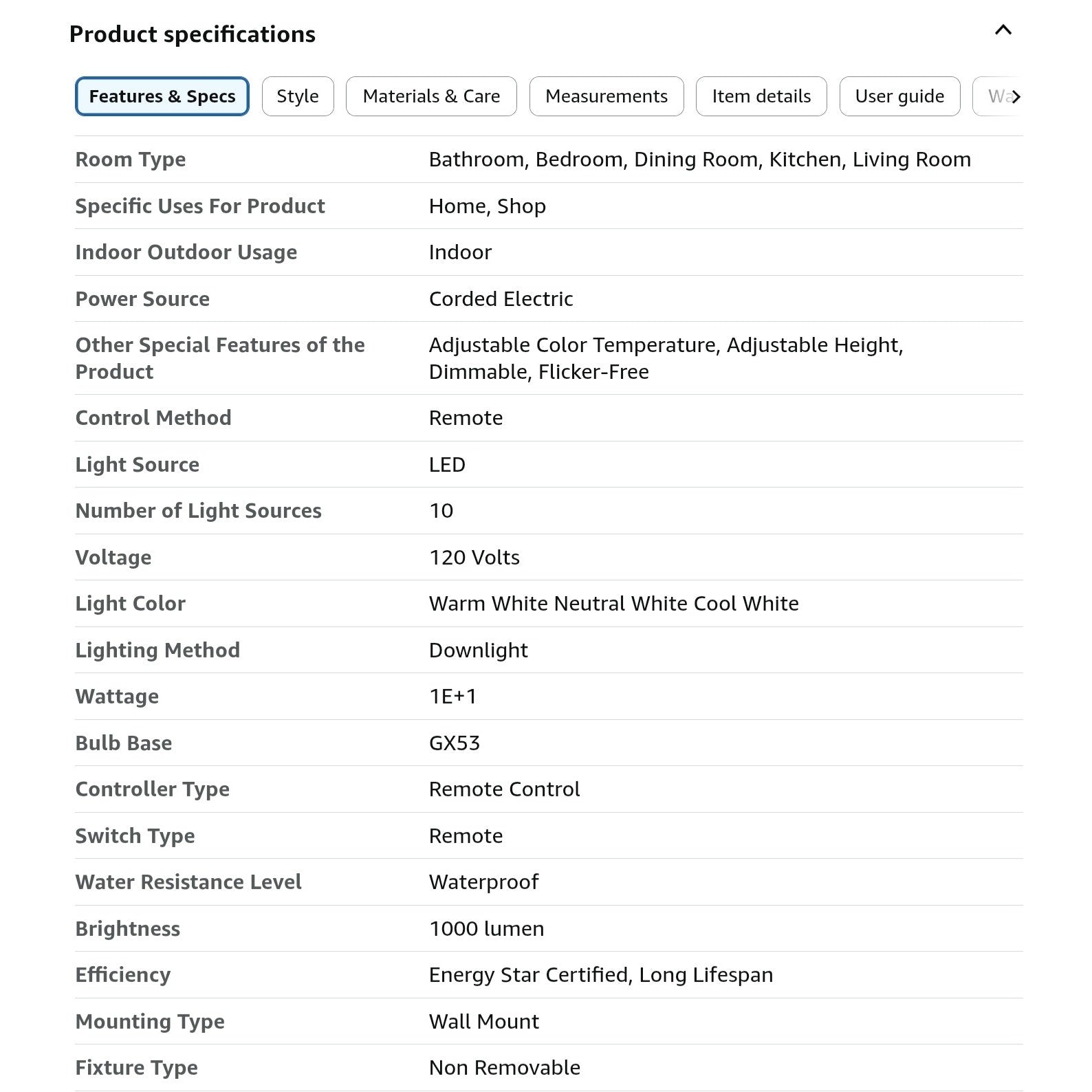Click the Wattage value 1E+1
This screenshot has width=1092, height=1092.
click(452, 697)
